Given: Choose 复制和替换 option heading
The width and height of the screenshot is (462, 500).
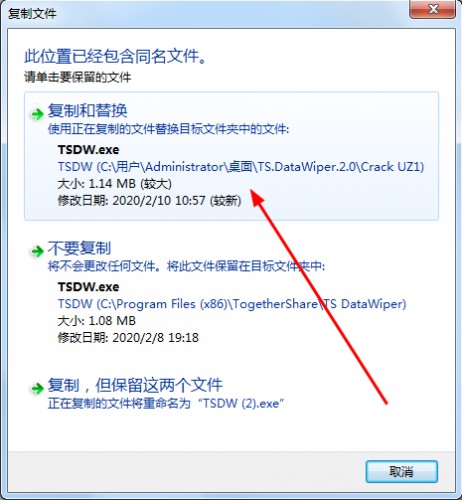Looking at the screenshot, I should [x=88, y=110].
